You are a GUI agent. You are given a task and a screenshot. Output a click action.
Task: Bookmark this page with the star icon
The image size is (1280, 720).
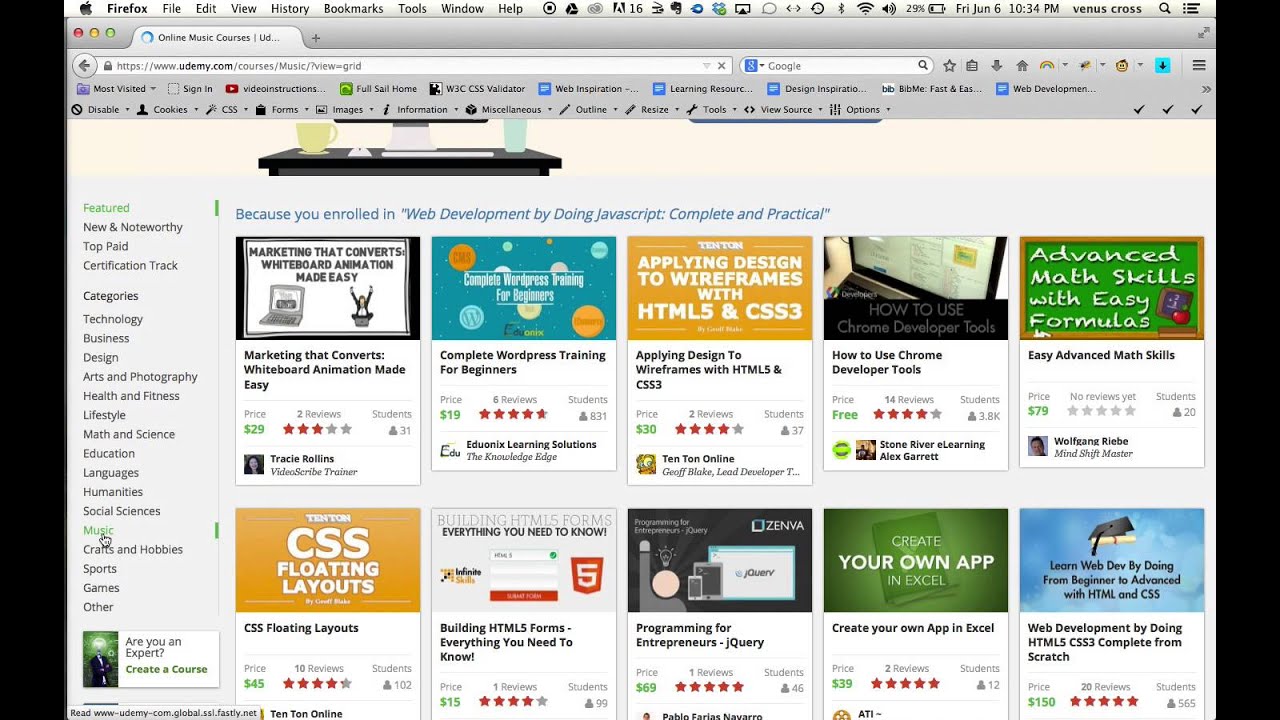click(950, 65)
